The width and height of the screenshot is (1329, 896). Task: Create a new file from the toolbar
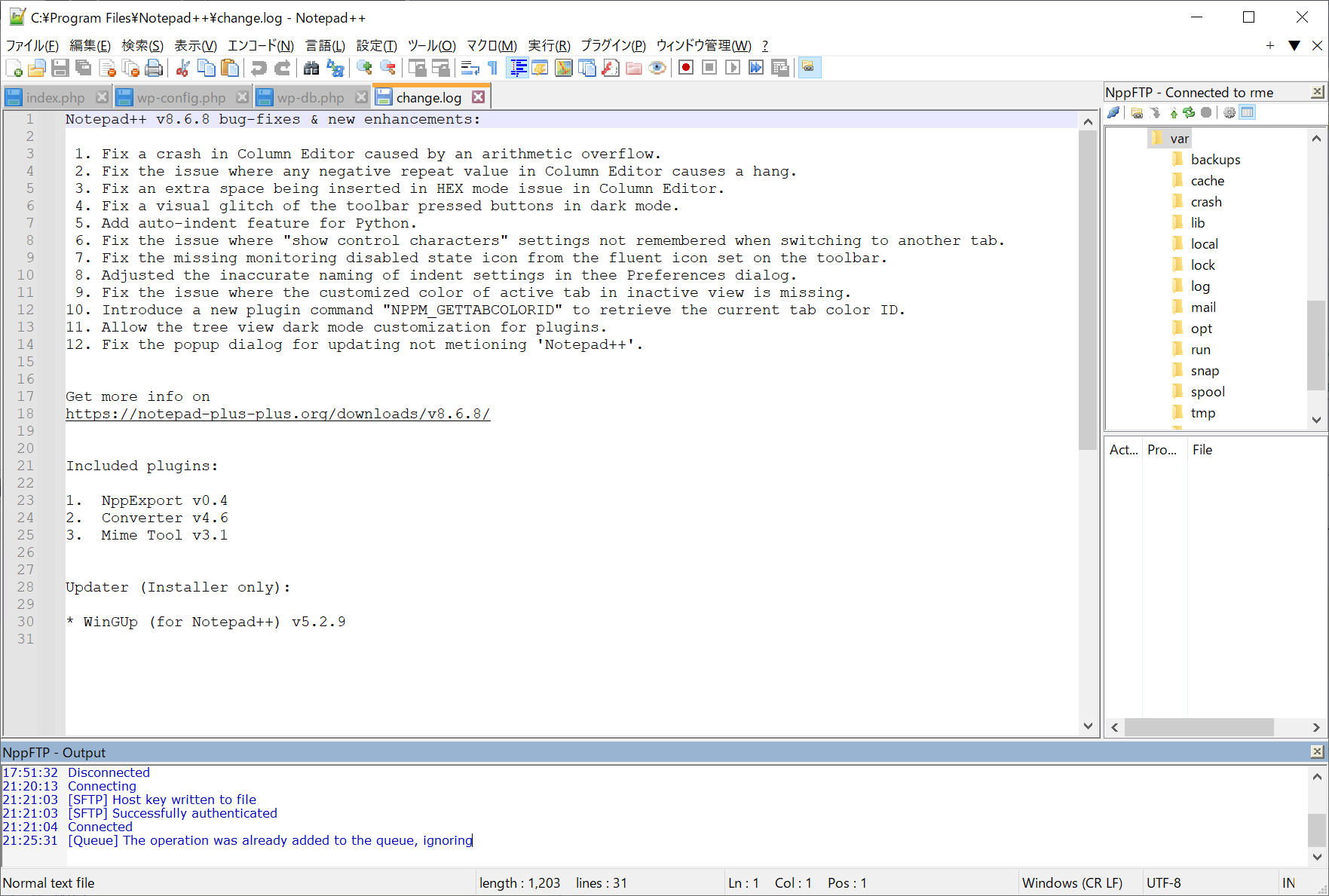tap(14, 68)
